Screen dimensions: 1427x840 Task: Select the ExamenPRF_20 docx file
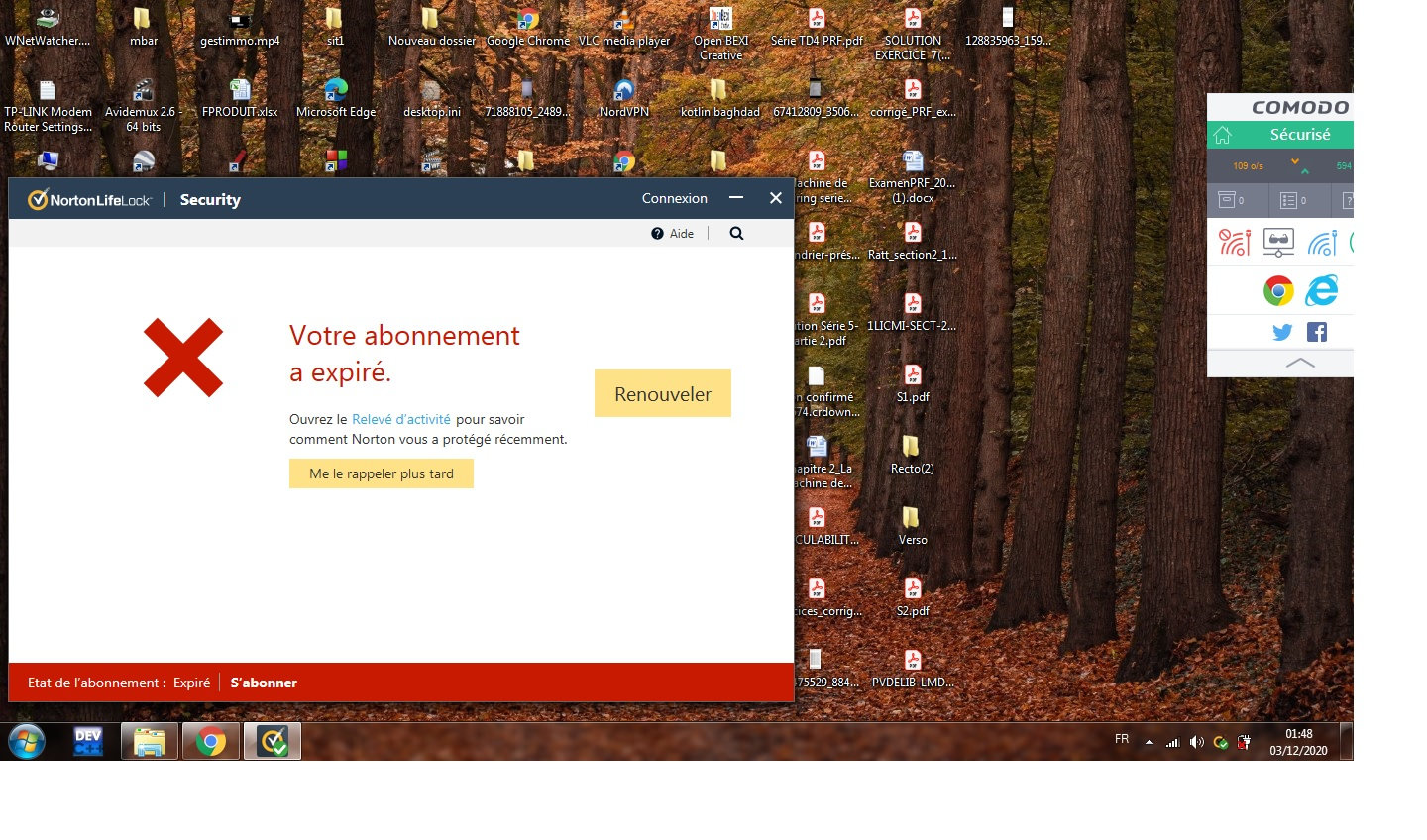pyautogui.click(x=913, y=175)
